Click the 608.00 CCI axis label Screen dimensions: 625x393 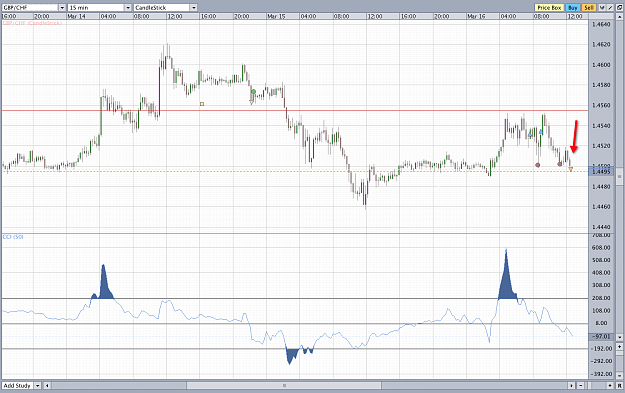point(601,248)
